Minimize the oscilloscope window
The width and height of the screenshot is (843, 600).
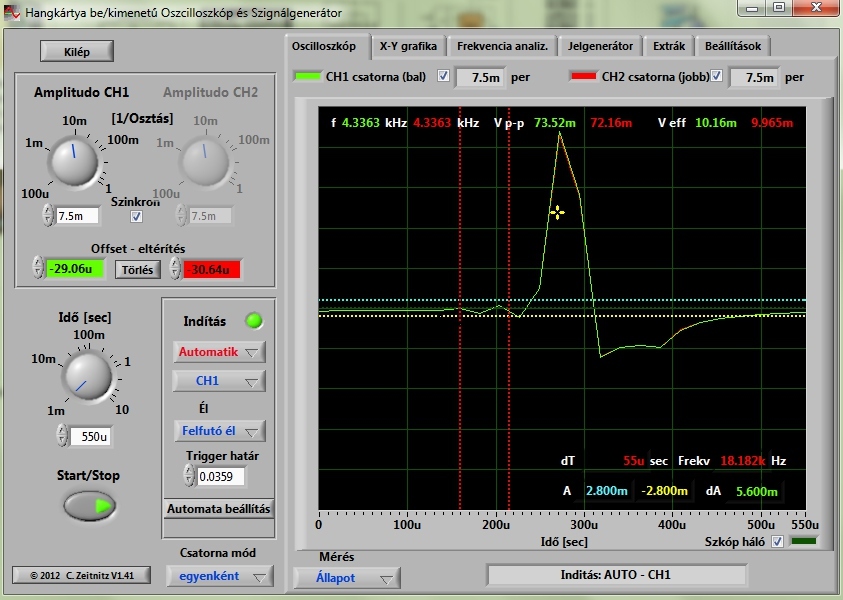752,8
